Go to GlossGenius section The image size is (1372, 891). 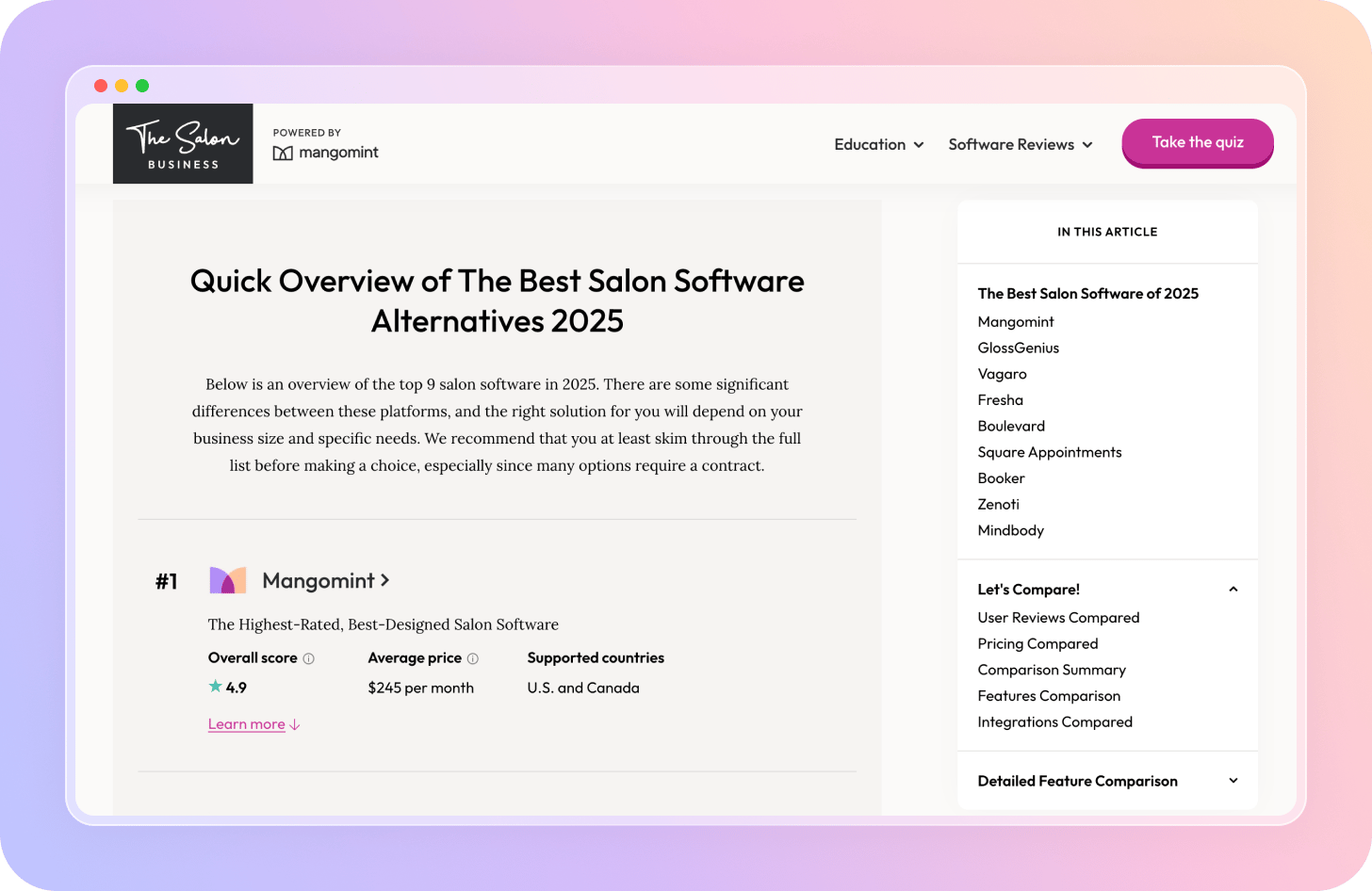[1019, 348]
